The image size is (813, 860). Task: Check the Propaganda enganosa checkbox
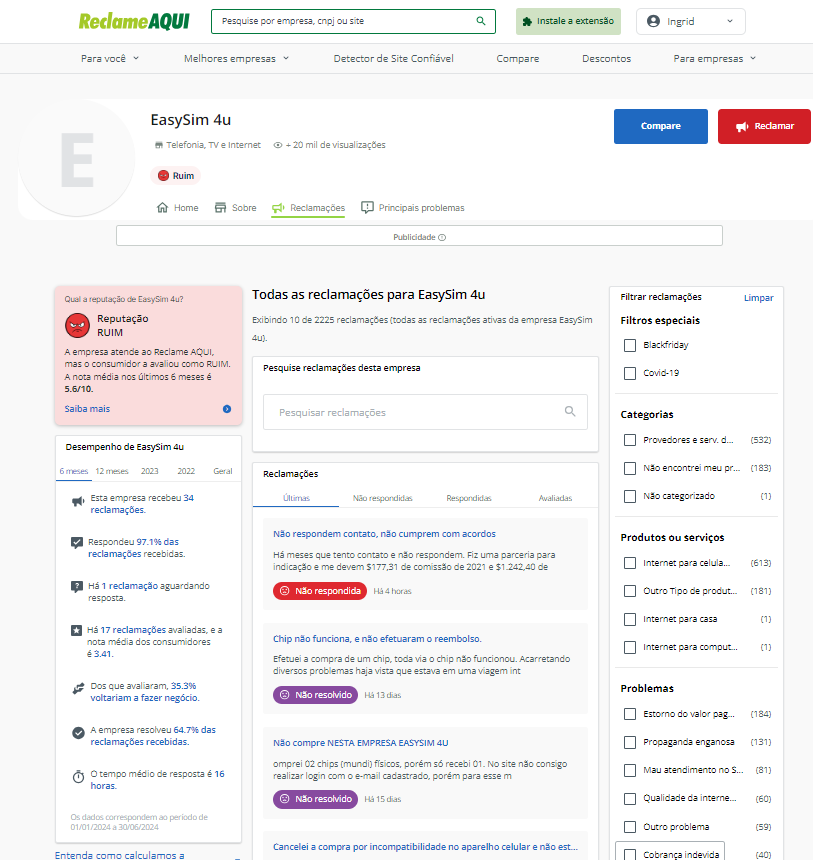630,742
